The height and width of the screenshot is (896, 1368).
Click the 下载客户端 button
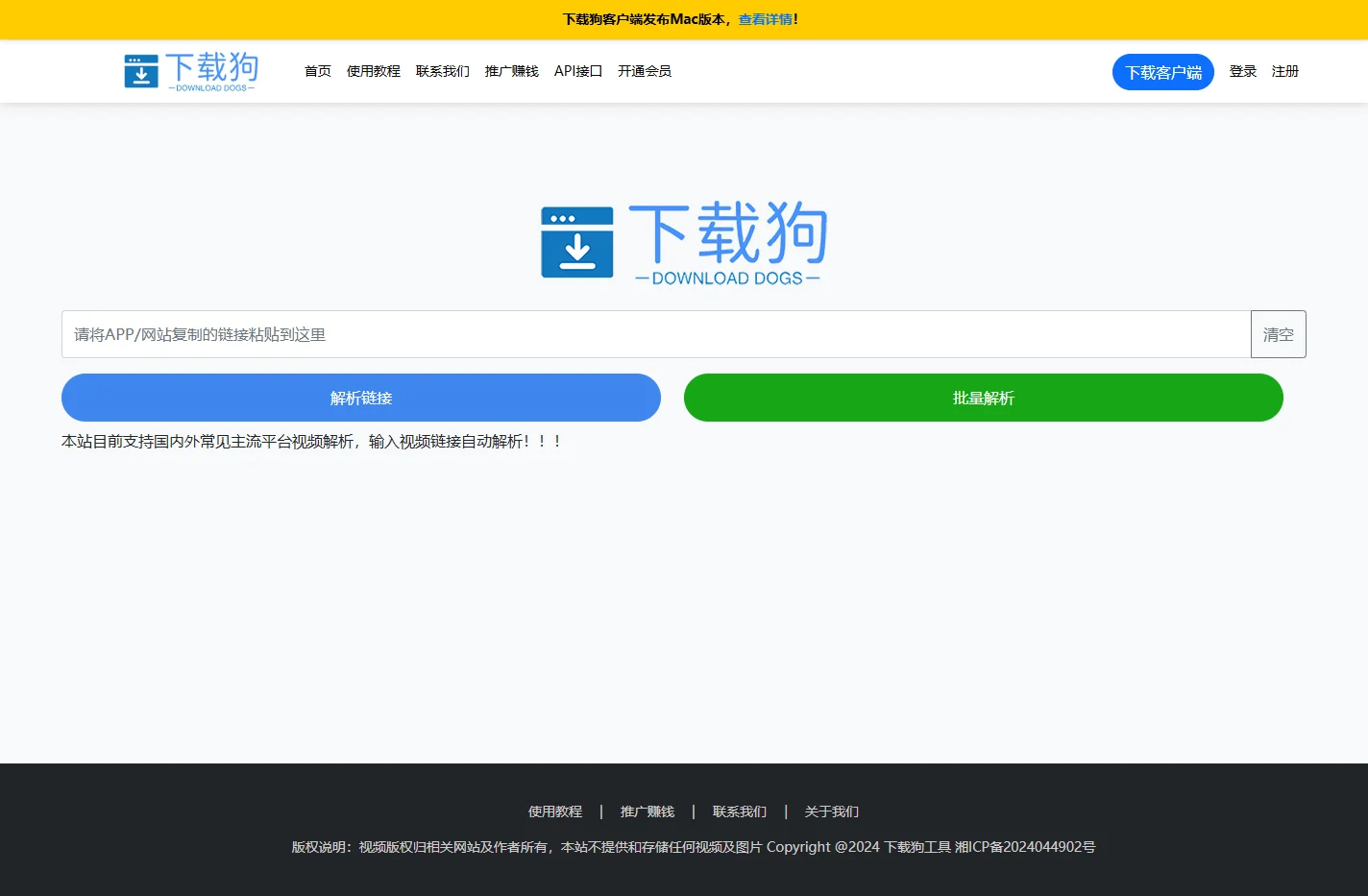pos(1163,72)
